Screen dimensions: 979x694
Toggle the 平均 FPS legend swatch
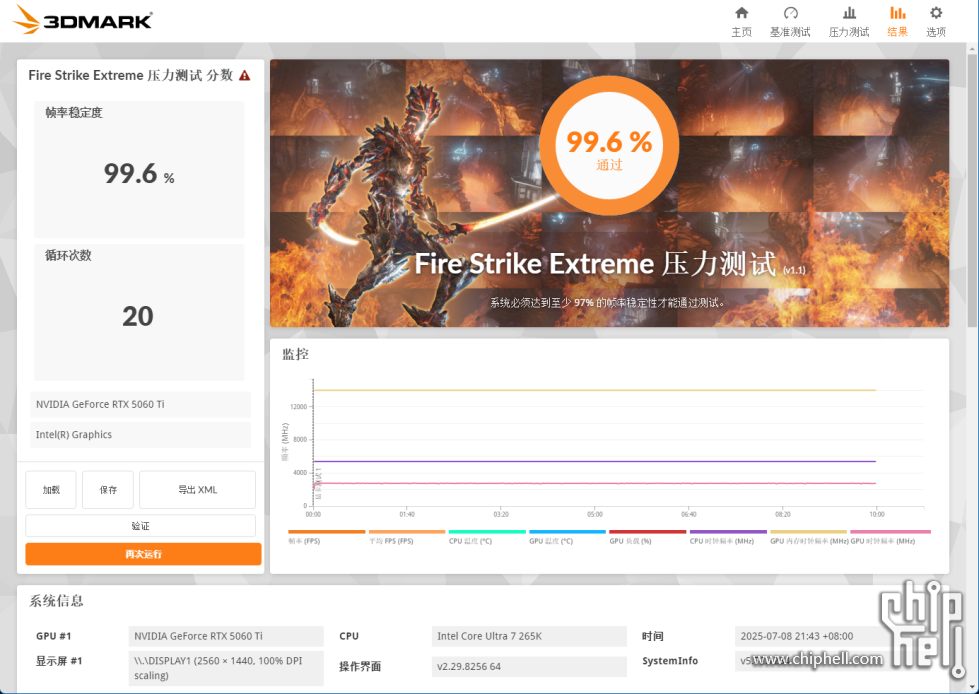[x=407, y=532]
